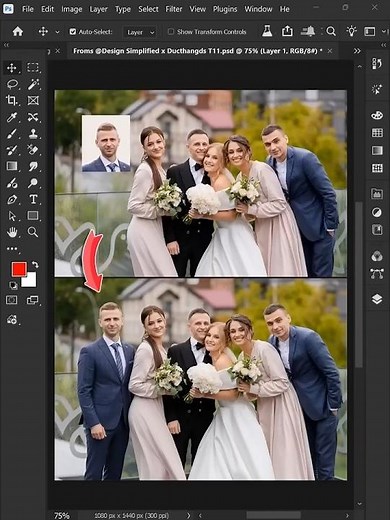390x520 pixels.
Task: Select the Zoom tool in the toolbox
Action: [x=33, y=232]
